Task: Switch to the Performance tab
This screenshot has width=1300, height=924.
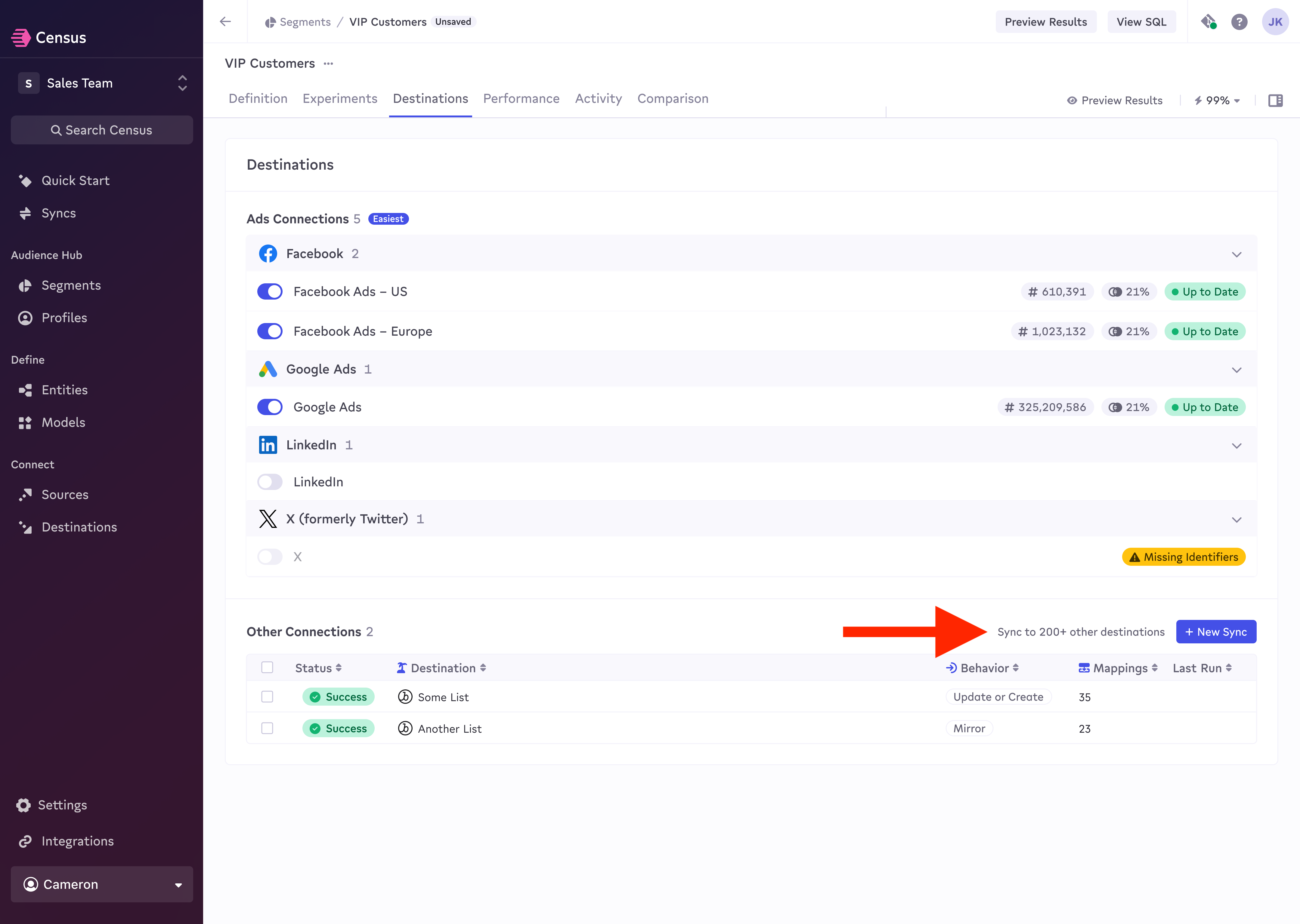Action: (x=521, y=99)
